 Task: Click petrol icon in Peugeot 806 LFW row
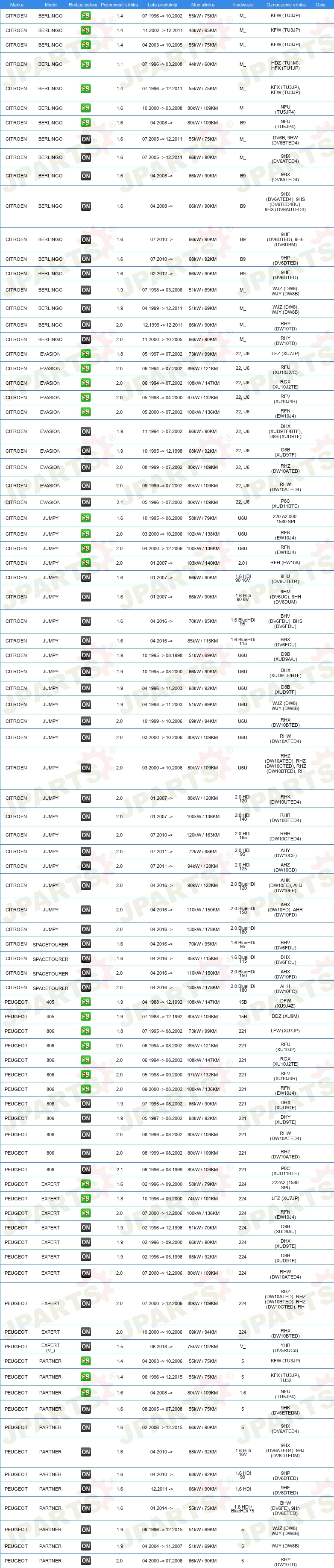86,1032
